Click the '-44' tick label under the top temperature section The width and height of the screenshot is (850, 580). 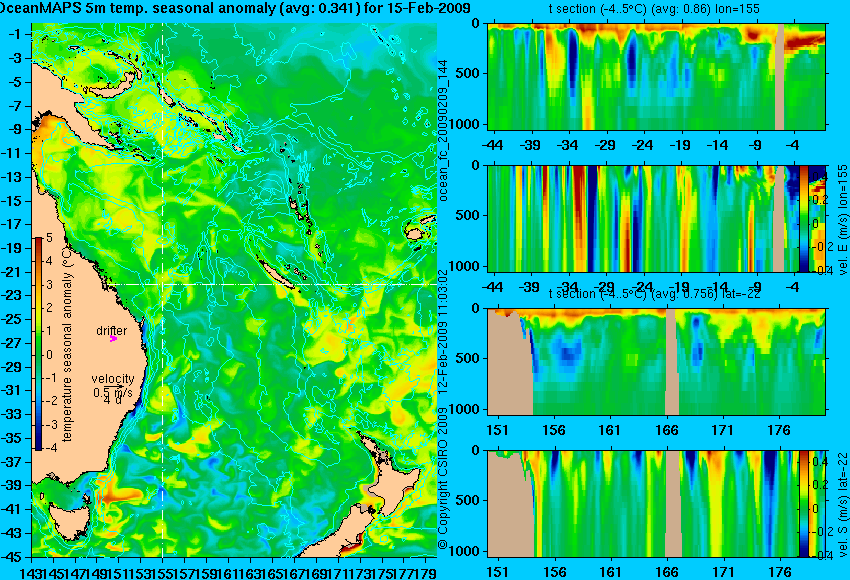[492, 145]
